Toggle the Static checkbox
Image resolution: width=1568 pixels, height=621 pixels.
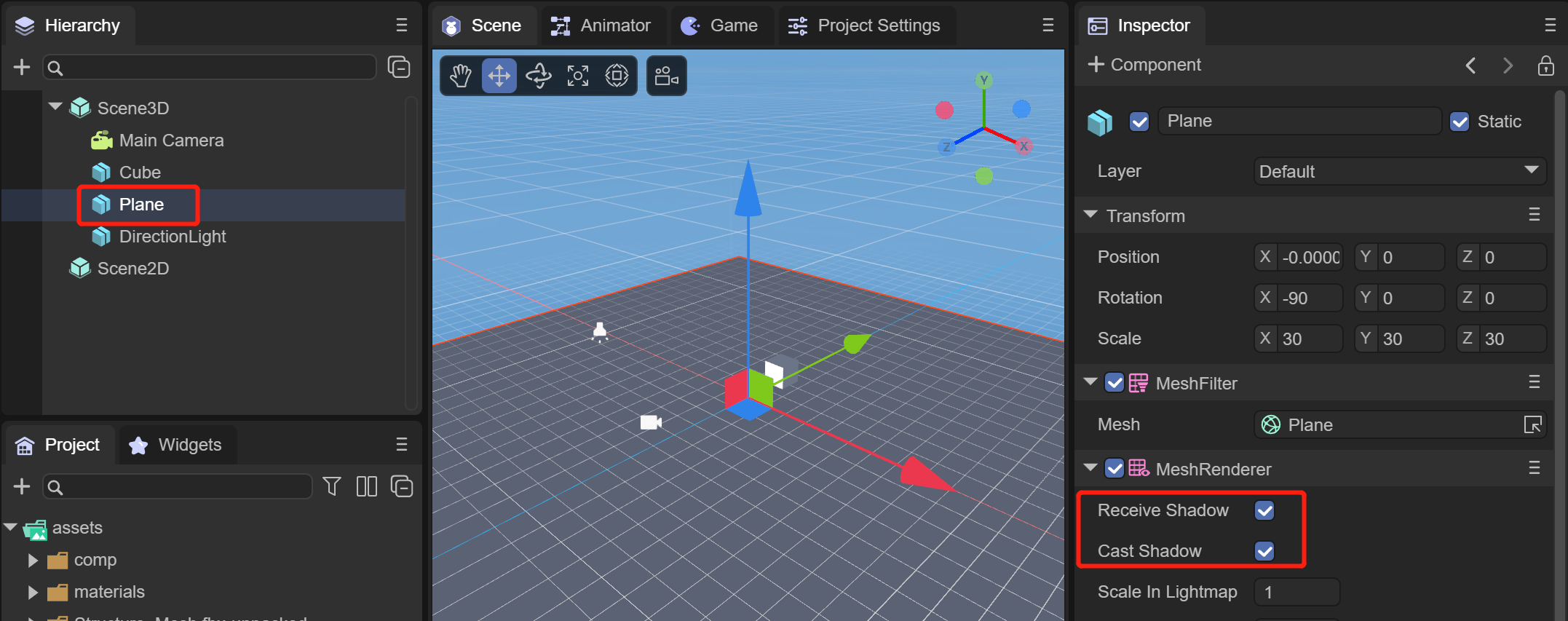click(1460, 122)
